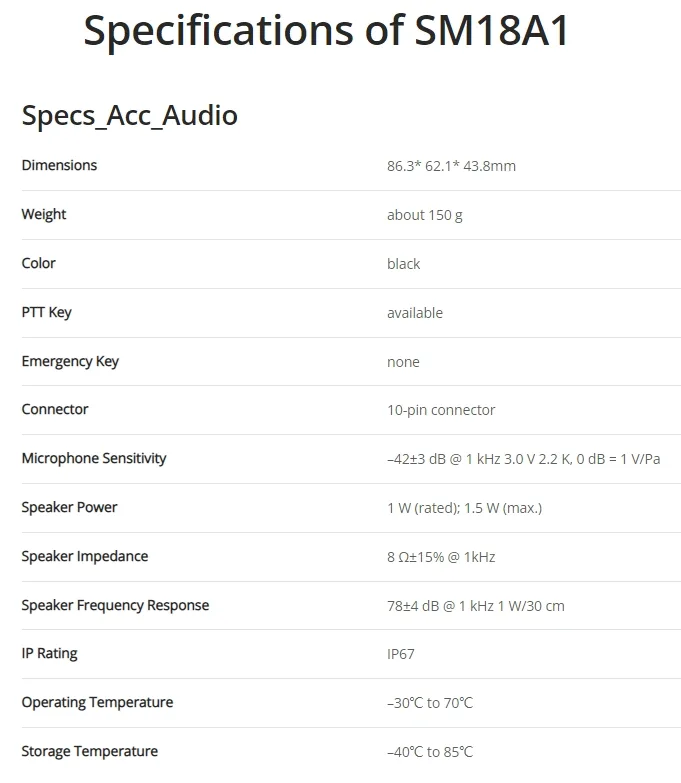Click the Color label

(x=38, y=263)
